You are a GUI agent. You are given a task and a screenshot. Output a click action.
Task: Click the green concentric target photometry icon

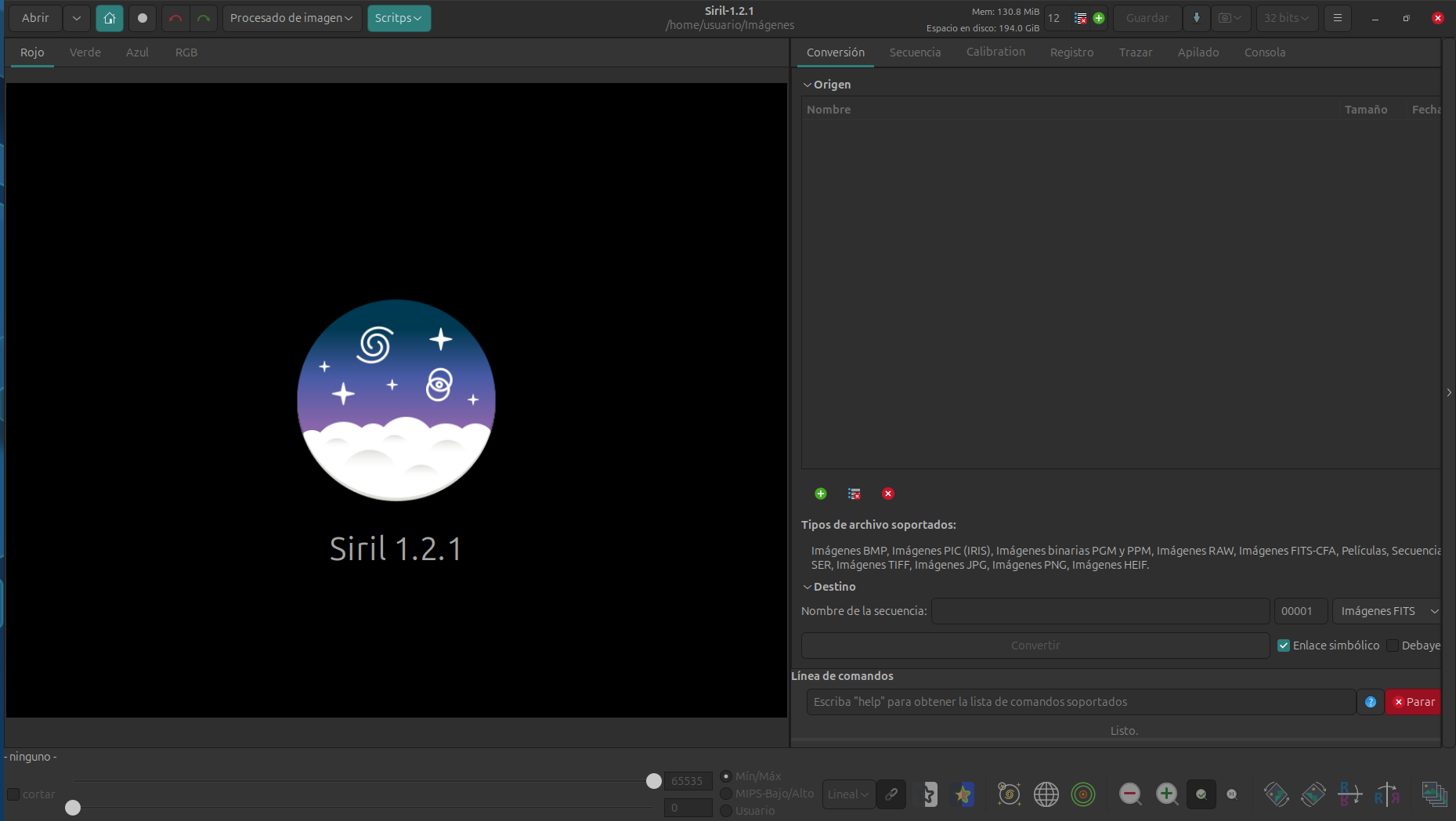coord(1083,794)
